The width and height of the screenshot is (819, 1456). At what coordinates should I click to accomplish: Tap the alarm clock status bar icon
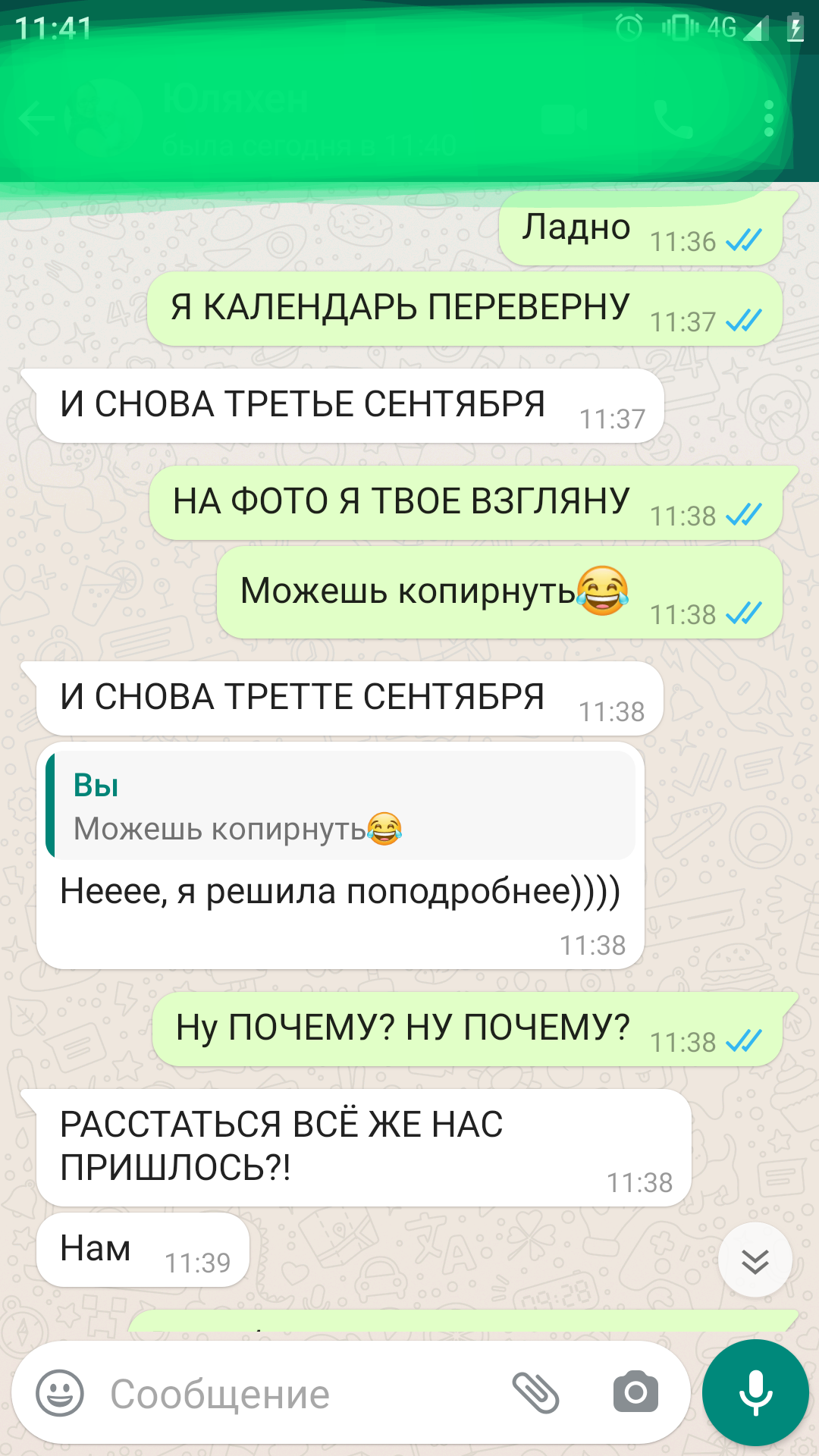point(629,27)
